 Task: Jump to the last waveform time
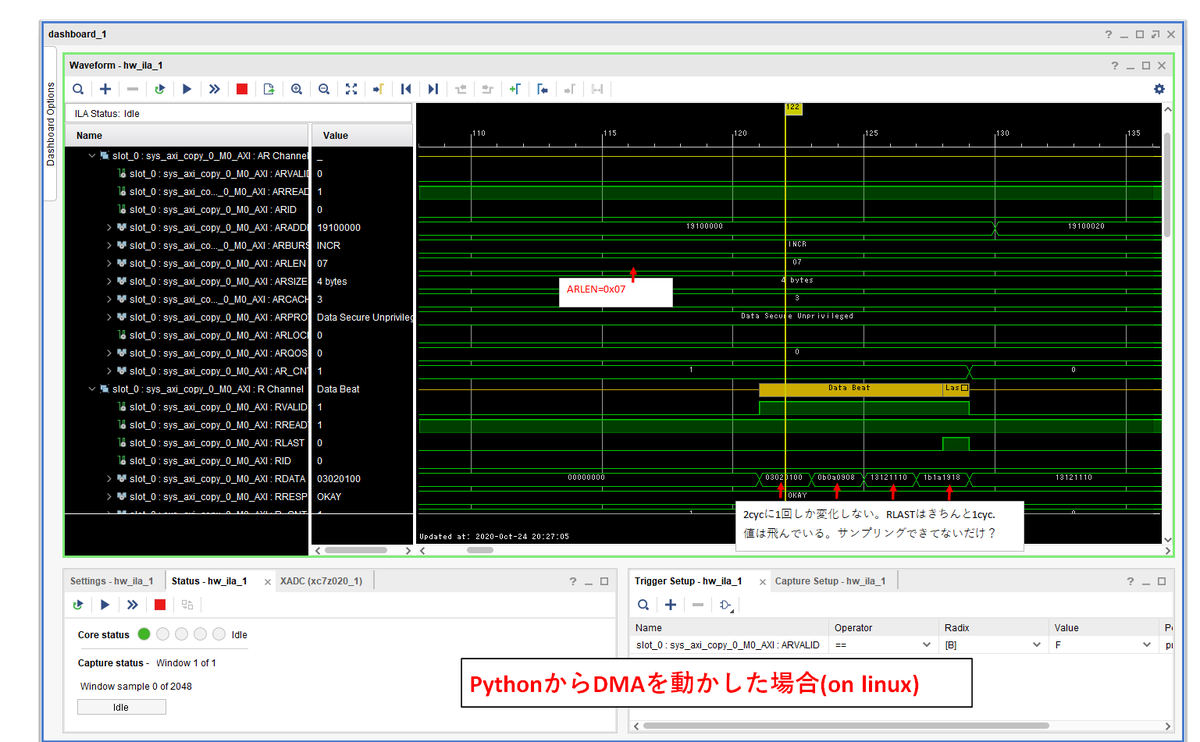tap(433, 89)
